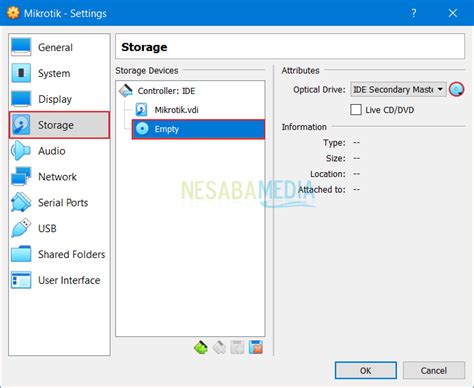The height and width of the screenshot is (388, 474).
Task: Open the User Interface settings category
Action: click(x=59, y=280)
